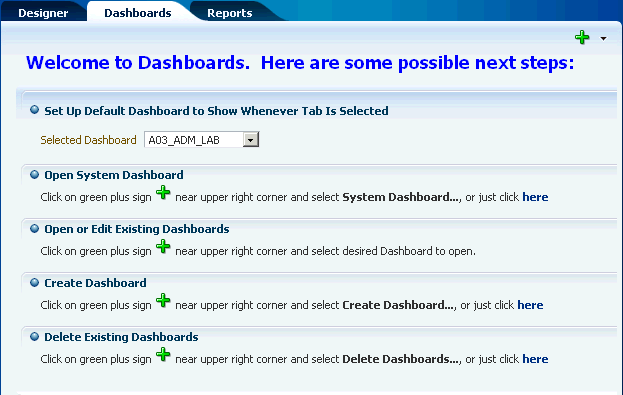This screenshot has width=623, height=395.
Task: Follow the 'here' link for Create Dashboard
Action: click(530, 305)
